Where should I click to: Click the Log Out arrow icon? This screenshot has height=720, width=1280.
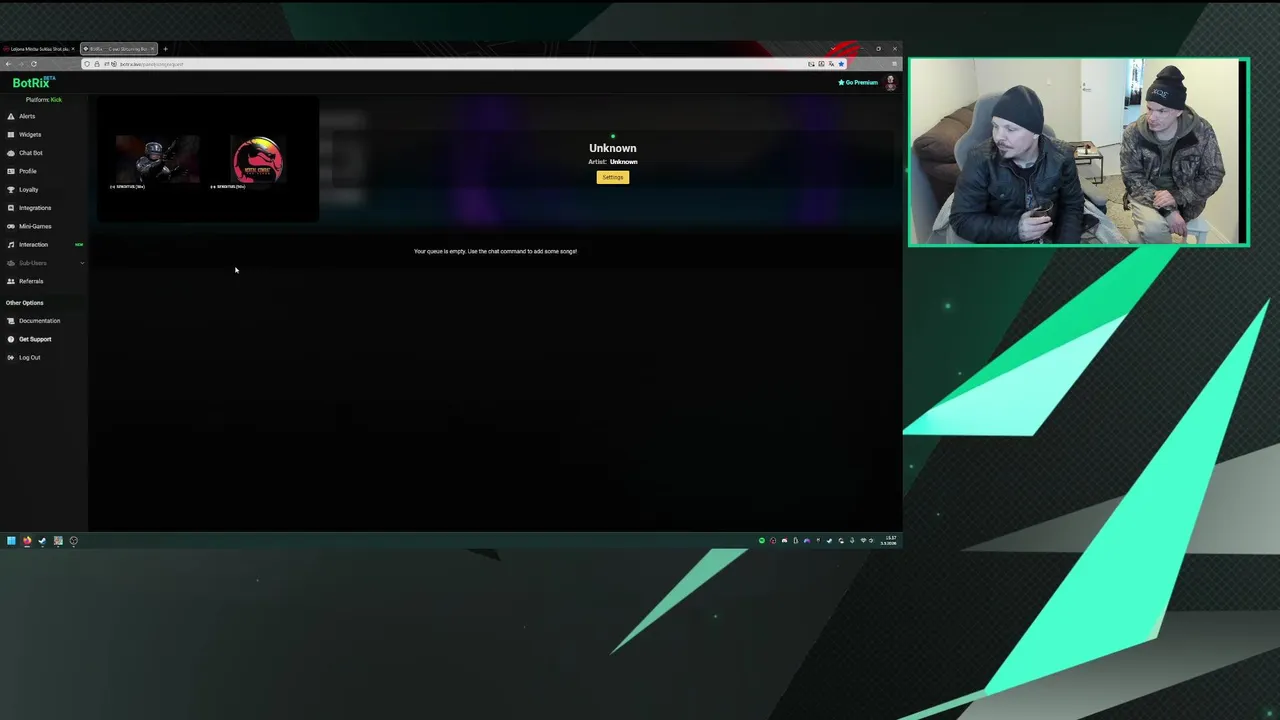[11, 357]
